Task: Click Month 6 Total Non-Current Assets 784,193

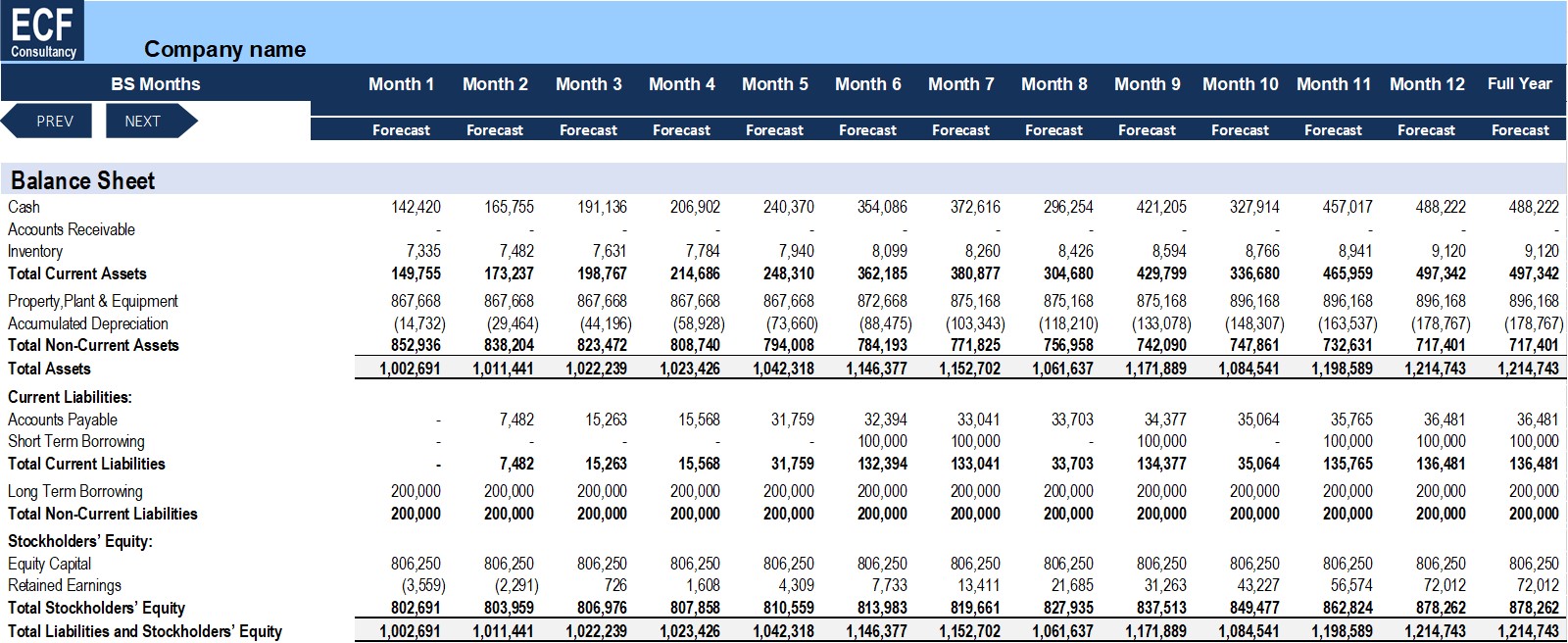Action: pyautogui.click(x=880, y=345)
